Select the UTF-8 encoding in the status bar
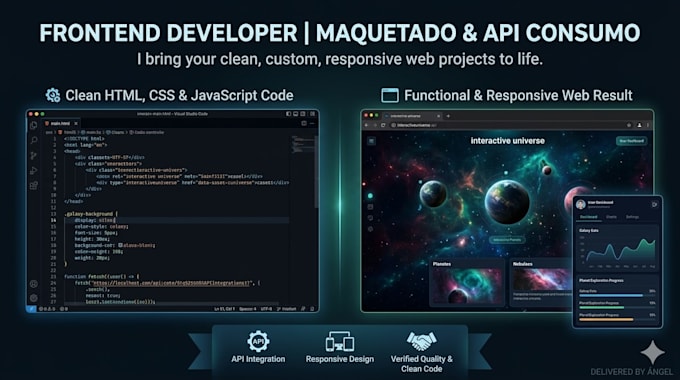The image size is (680, 380). [266, 309]
